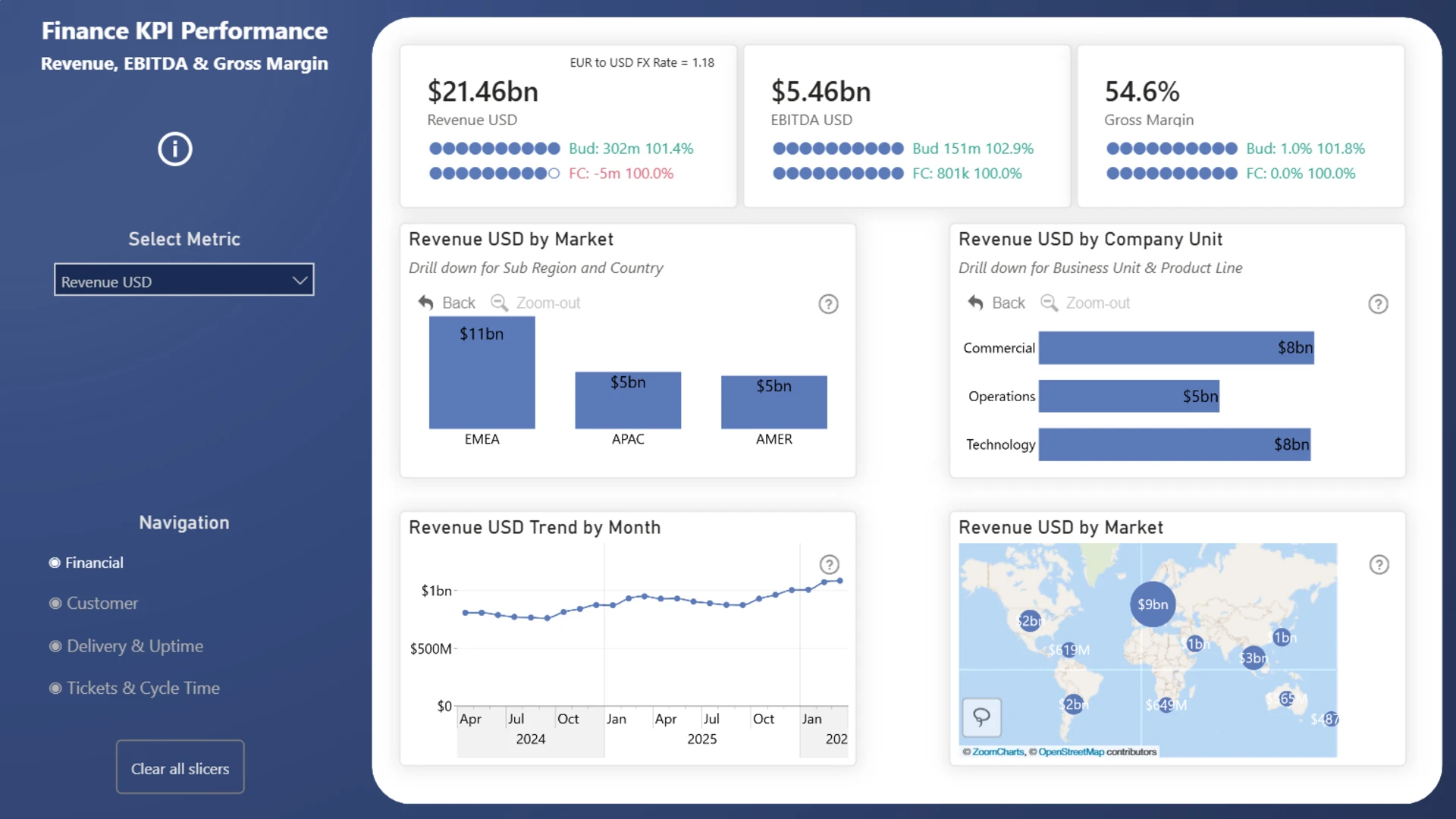This screenshot has width=1456, height=819.
Task: Open help icon beside the world map
Action: 1379,564
